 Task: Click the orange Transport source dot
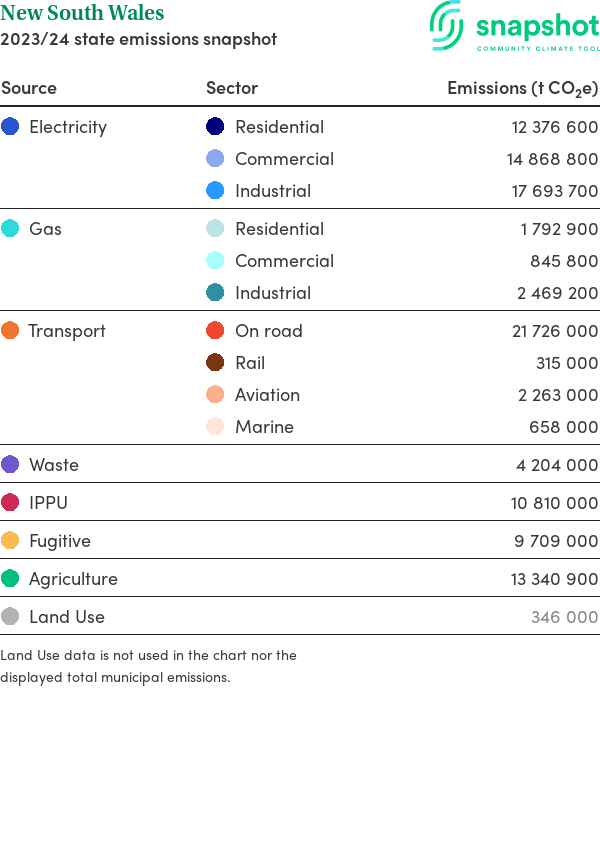coord(11,331)
